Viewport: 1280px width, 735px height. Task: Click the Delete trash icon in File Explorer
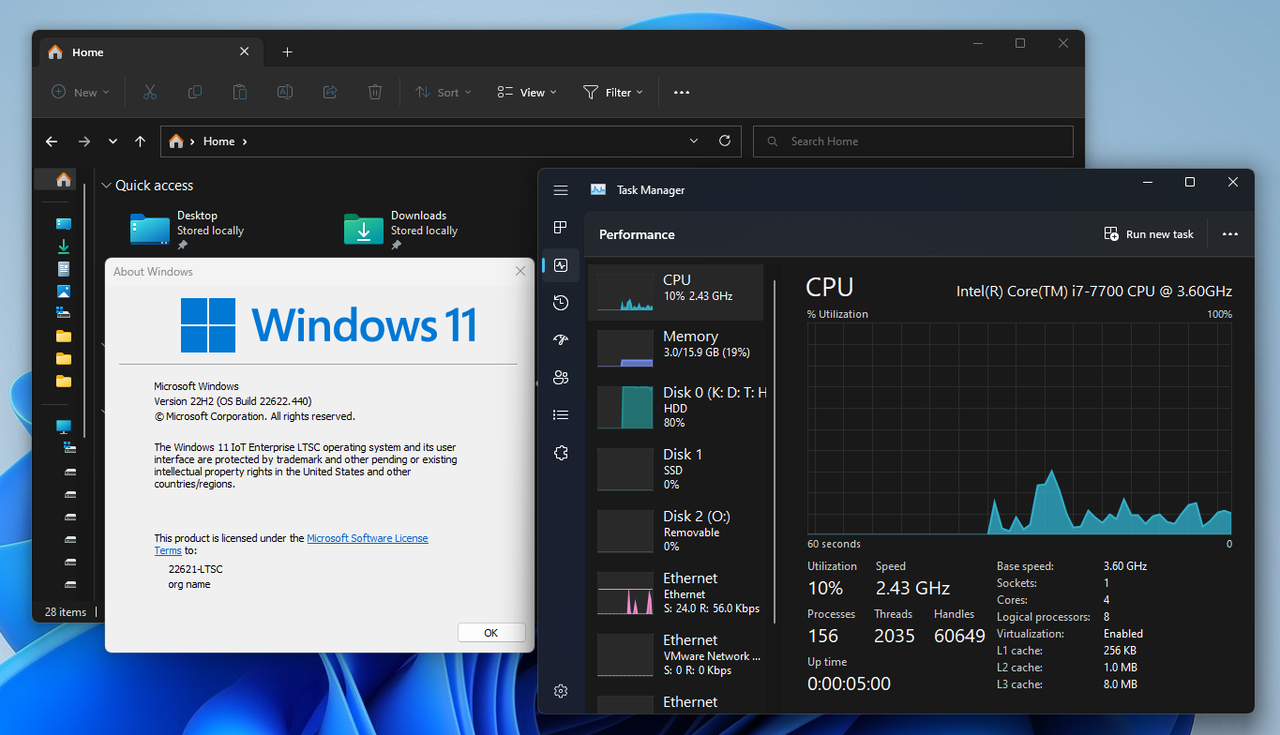(375, 92)
